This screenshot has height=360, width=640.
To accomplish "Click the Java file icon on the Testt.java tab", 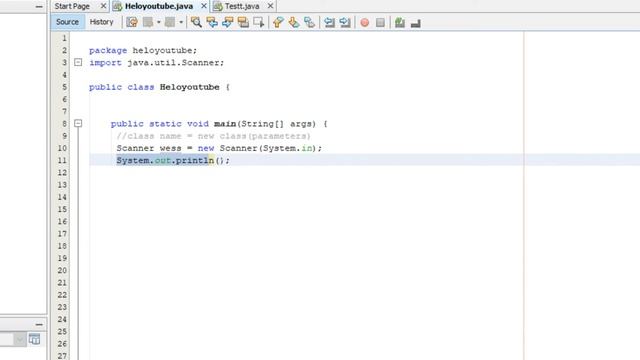I will click(218, 7).
